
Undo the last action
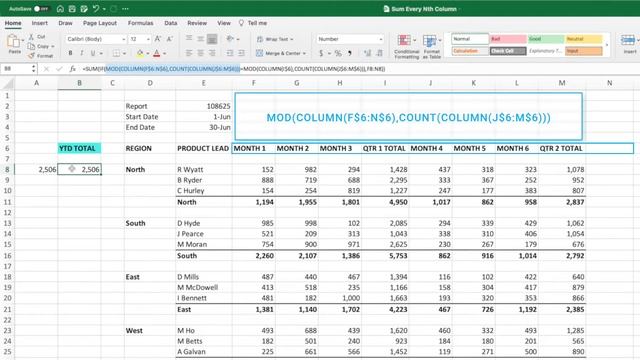coord(96,9)
